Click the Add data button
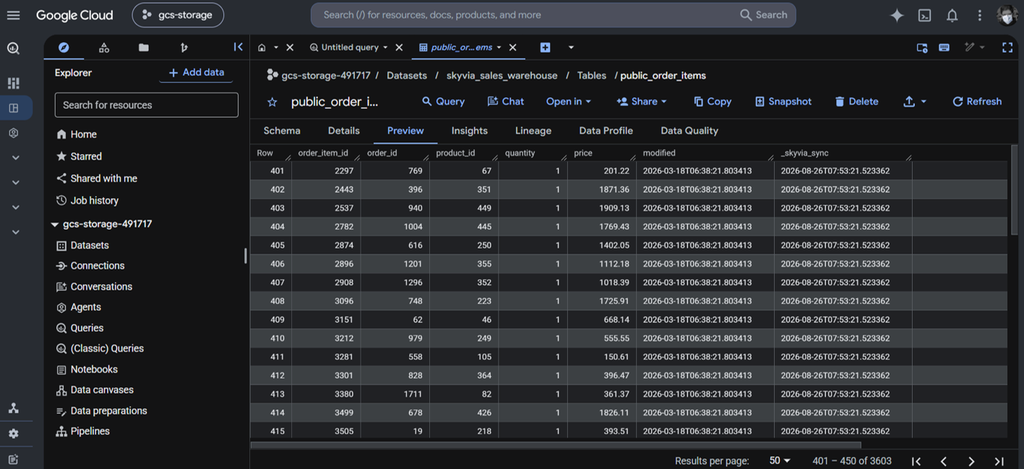1024x469 pixels. [x=196, y=73]
